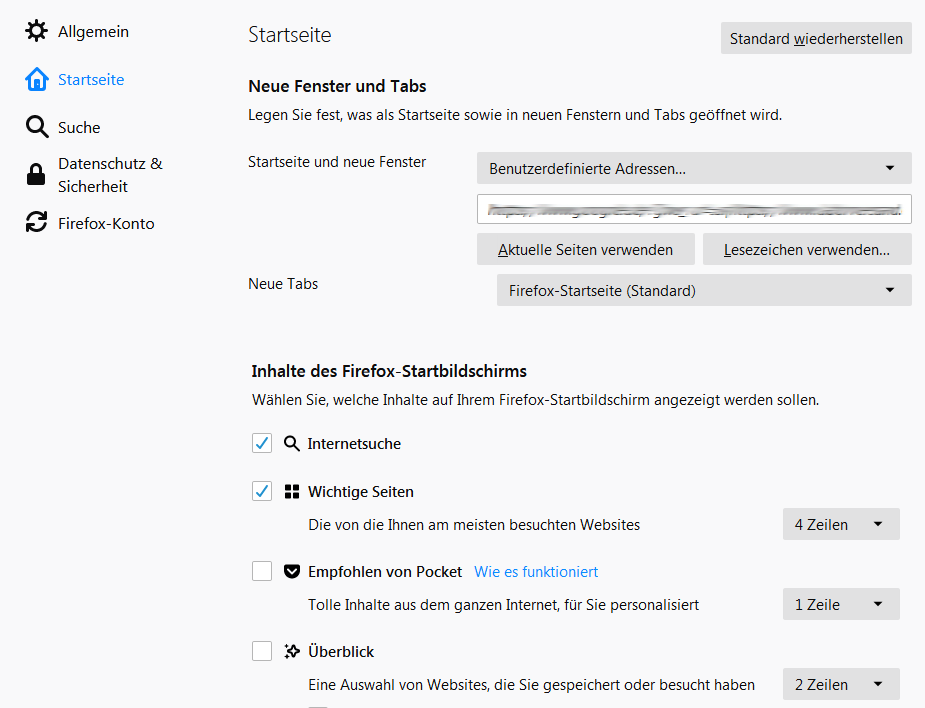Viewport: 925px width, 708px height.
Task: Click the Pocket logo icon
Action: [x=291, y=572]
